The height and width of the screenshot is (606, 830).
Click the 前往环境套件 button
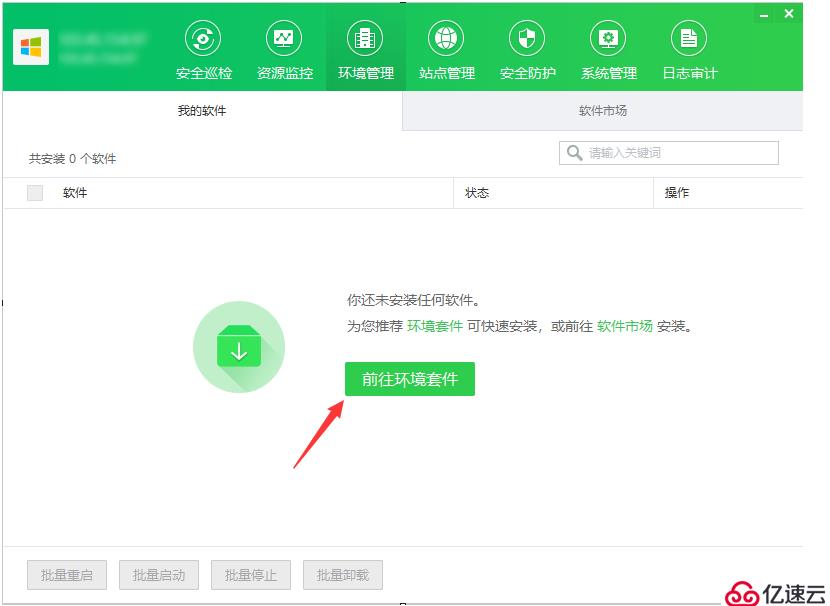409,378
